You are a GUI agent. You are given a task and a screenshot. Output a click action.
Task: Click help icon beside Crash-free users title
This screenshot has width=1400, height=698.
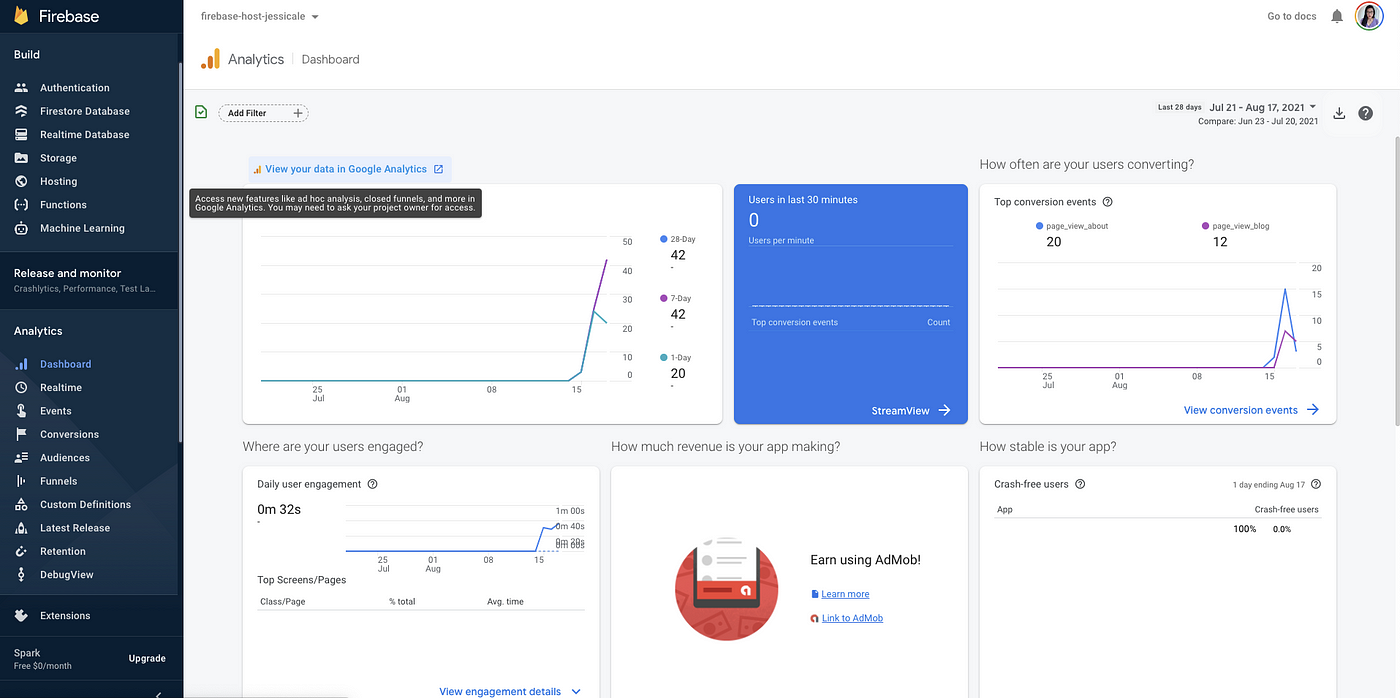pyautogui.click(x=1080, y=484)
